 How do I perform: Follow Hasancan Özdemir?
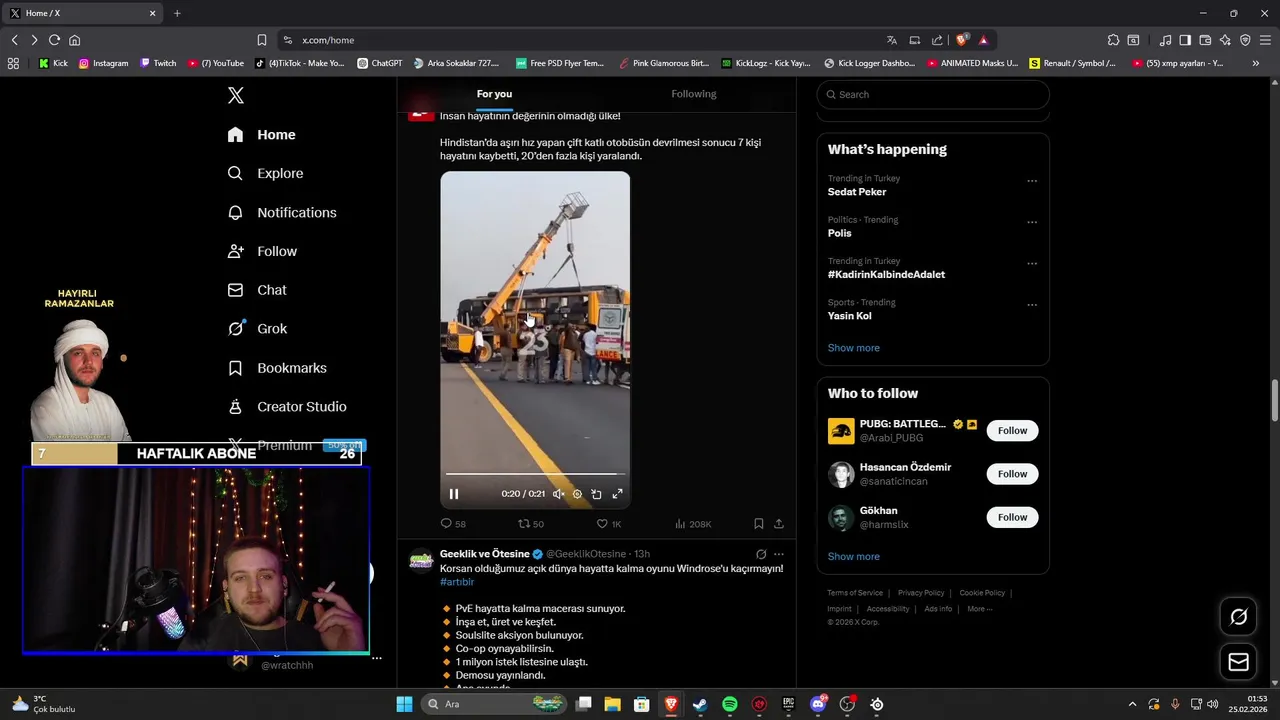1012,474
